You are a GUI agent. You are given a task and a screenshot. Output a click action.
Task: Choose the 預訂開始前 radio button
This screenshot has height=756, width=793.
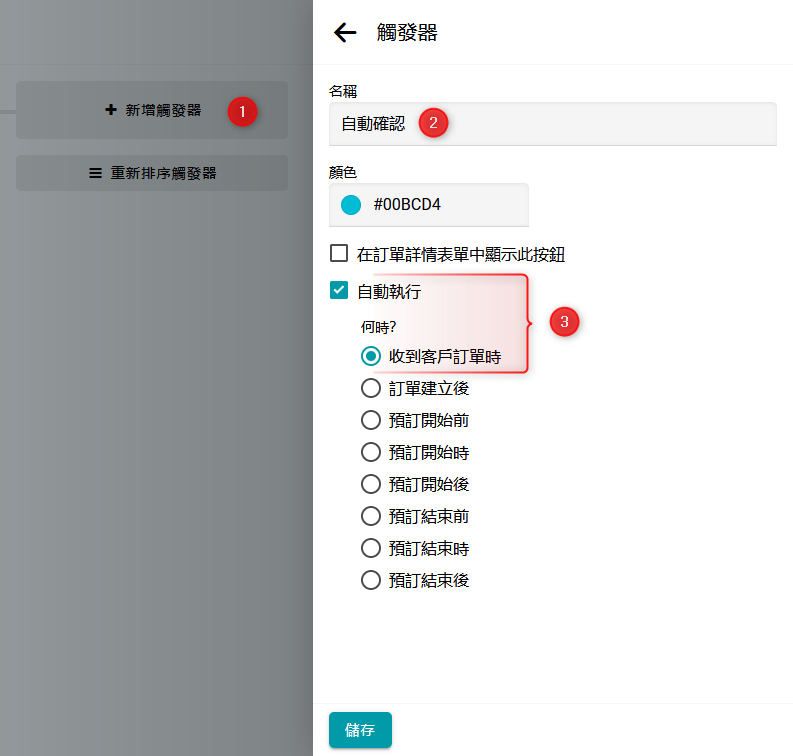click(x=371, y=420)
